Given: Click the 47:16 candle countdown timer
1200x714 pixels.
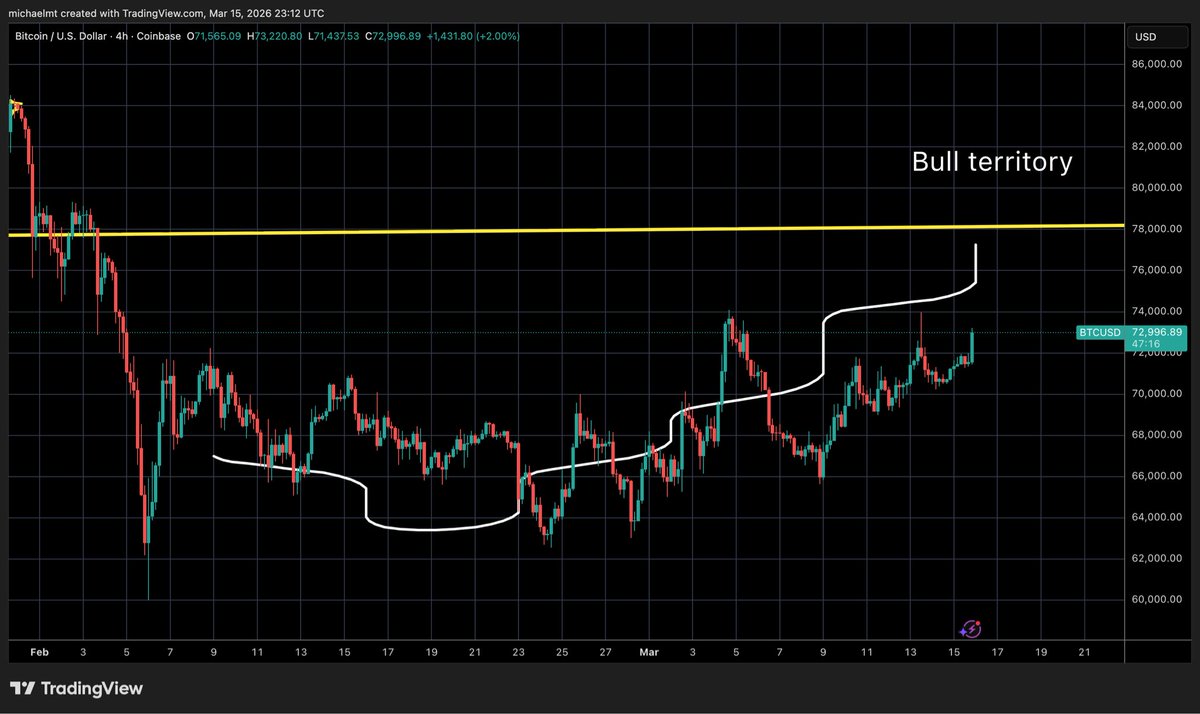Looking at the screenshot, I should point(1145,344).
